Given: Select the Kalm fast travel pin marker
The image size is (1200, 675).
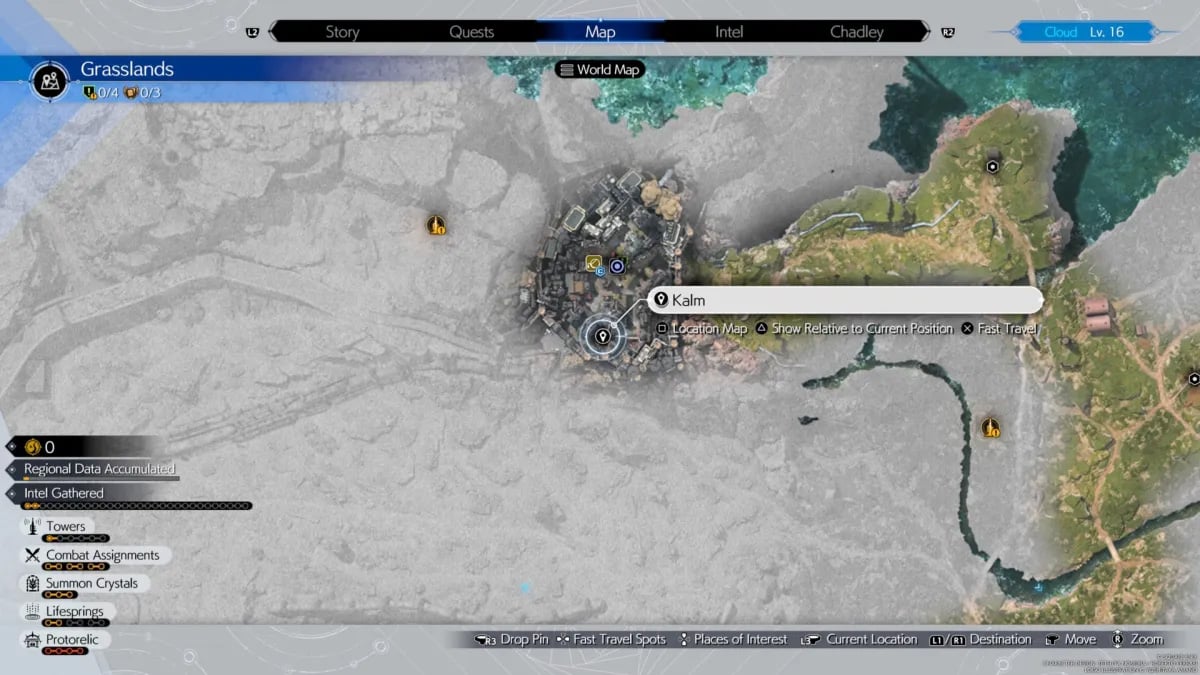Looking at the screenshot, I should click(x=602, y=337).
